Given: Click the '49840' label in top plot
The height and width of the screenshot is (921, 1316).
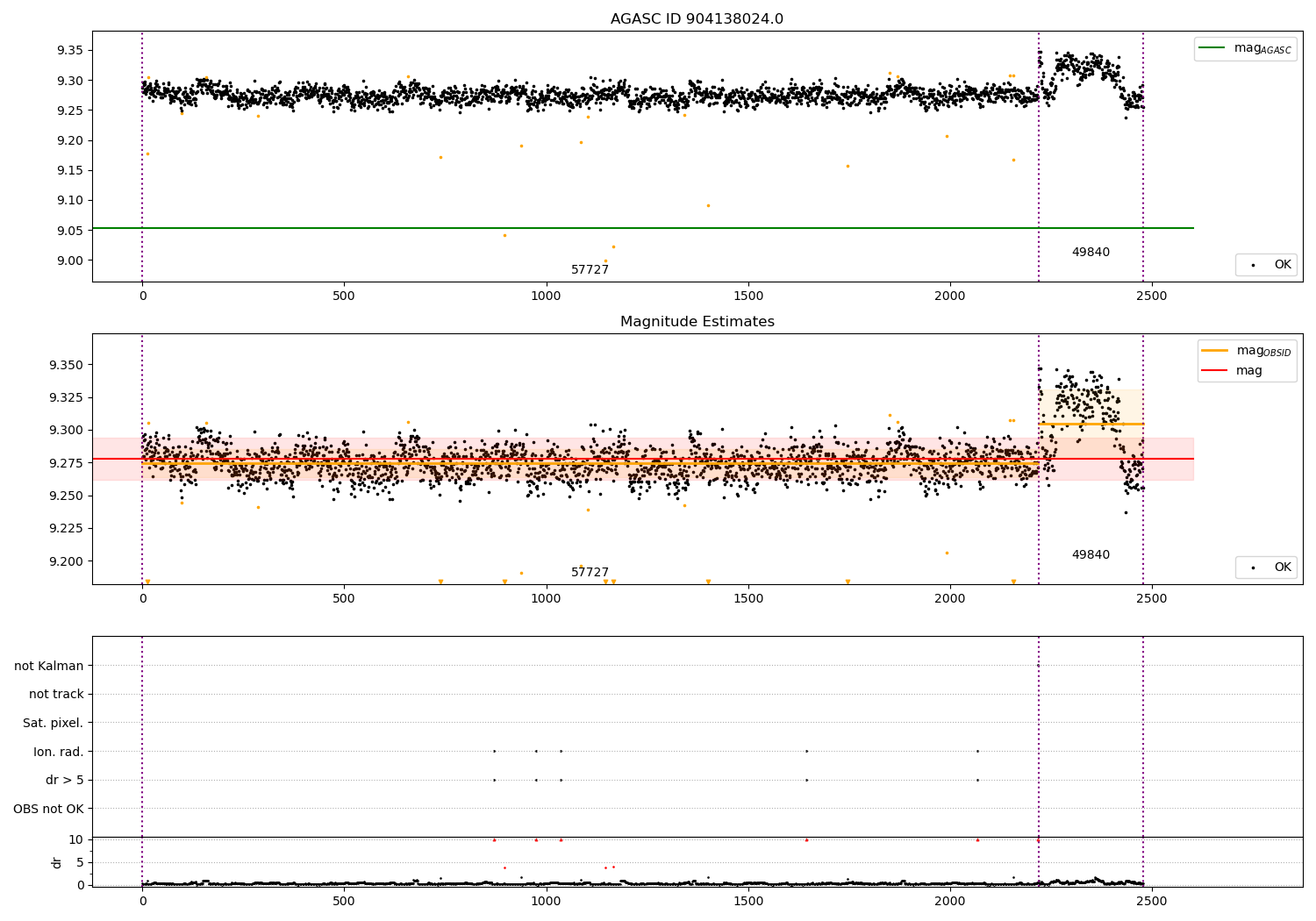Looking at the screenshot, I should click(x=1091, y=252).
